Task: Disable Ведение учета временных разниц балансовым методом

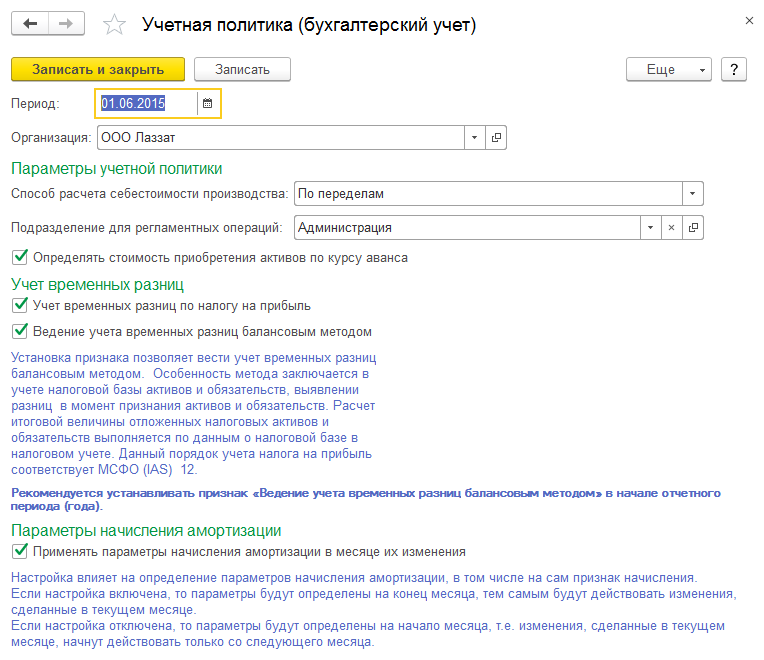Action: 19,331
